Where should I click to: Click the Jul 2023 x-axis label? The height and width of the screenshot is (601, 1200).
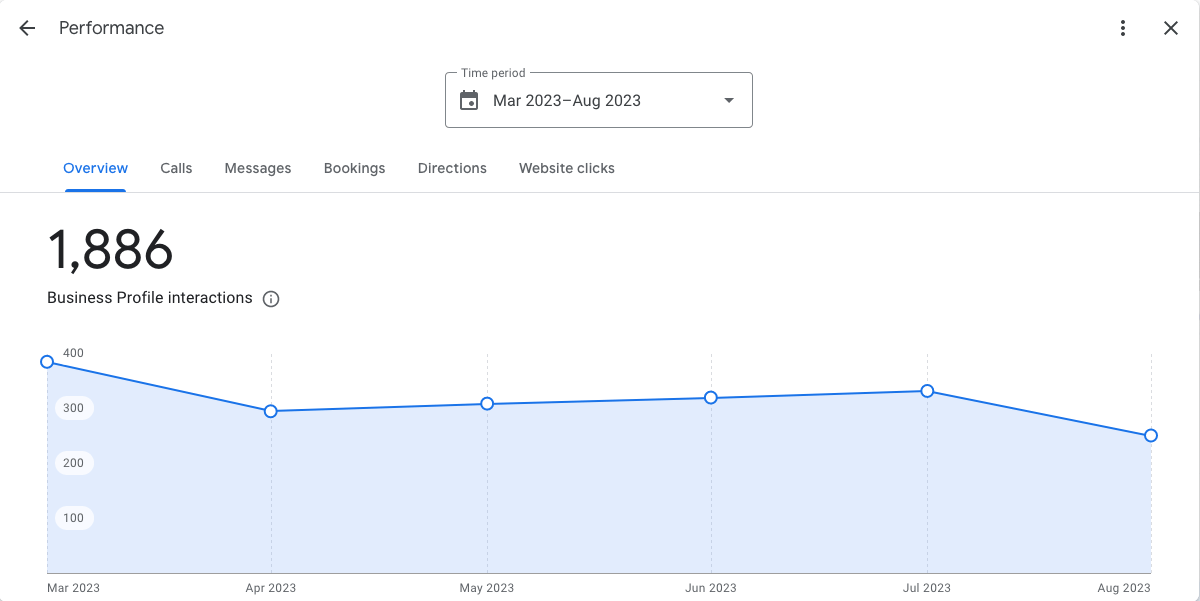point(927,588)
